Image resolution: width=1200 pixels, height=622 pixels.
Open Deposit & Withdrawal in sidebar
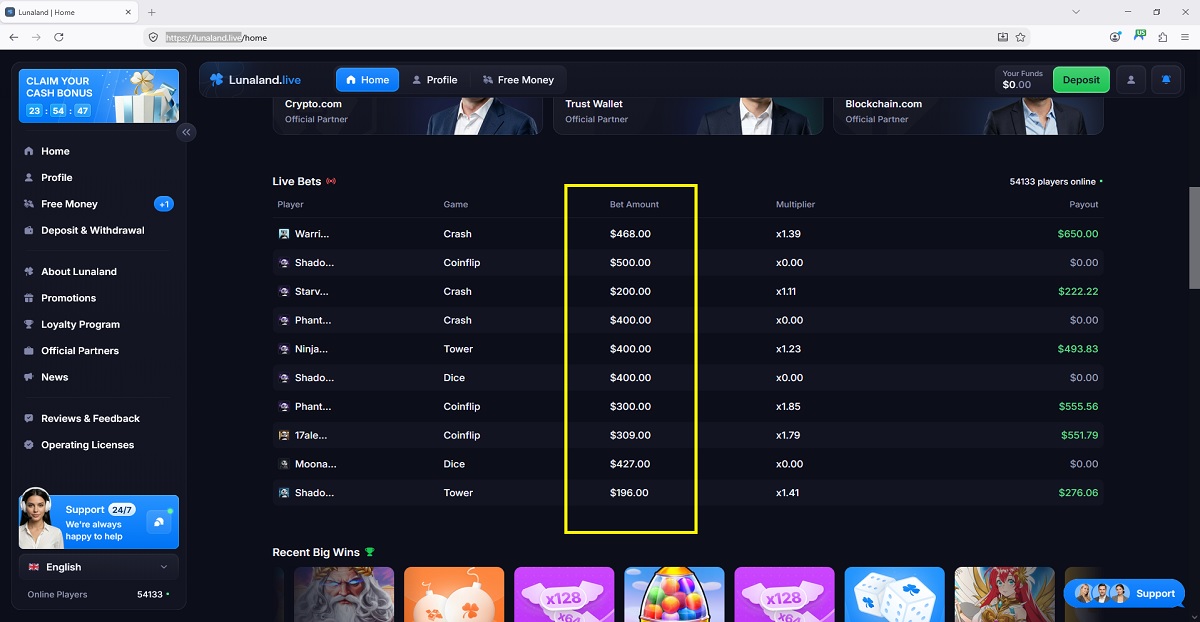[92, 230]
